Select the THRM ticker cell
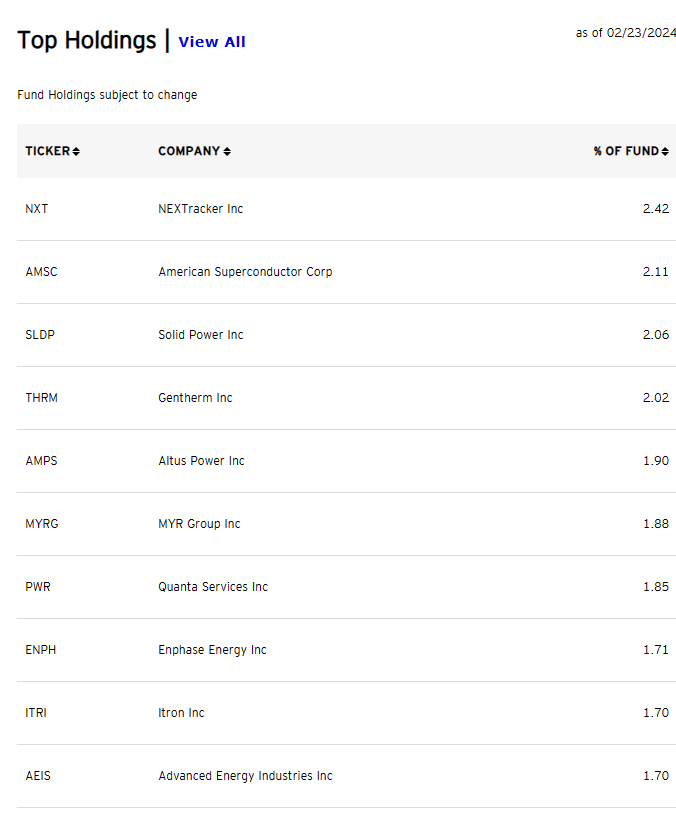The height and width of the screenshot is (817, 676). pyautogui.click(x=41, y=398)
